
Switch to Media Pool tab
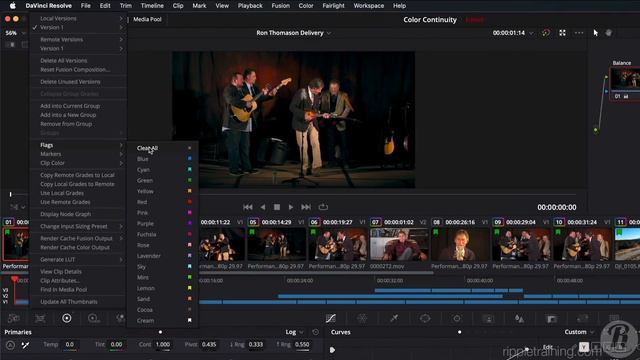pos(147,19)
